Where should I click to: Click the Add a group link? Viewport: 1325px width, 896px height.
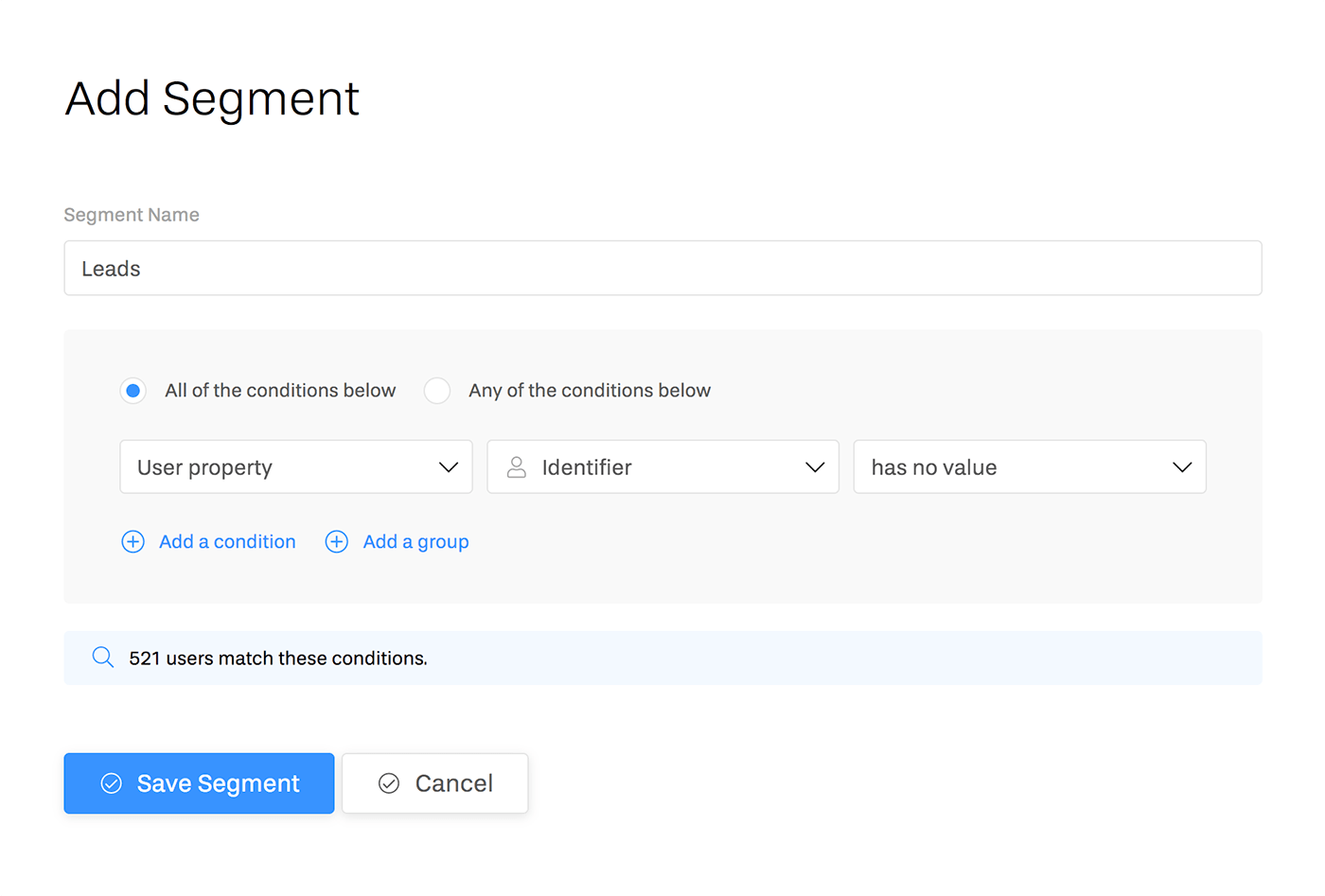[415, 541]
